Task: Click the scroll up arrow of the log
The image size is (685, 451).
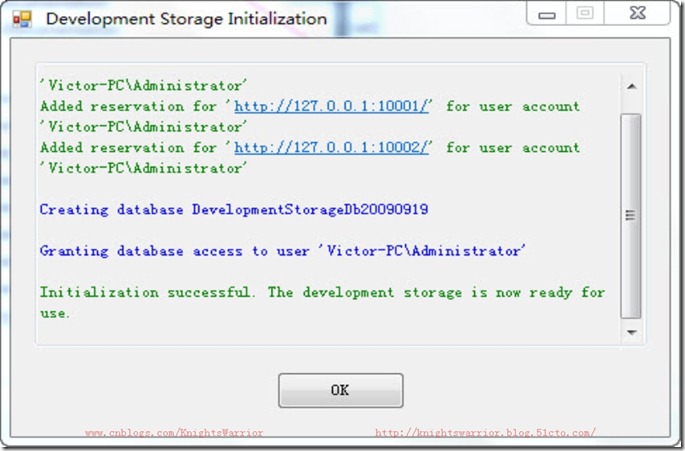Action: [x=631, y=87]
